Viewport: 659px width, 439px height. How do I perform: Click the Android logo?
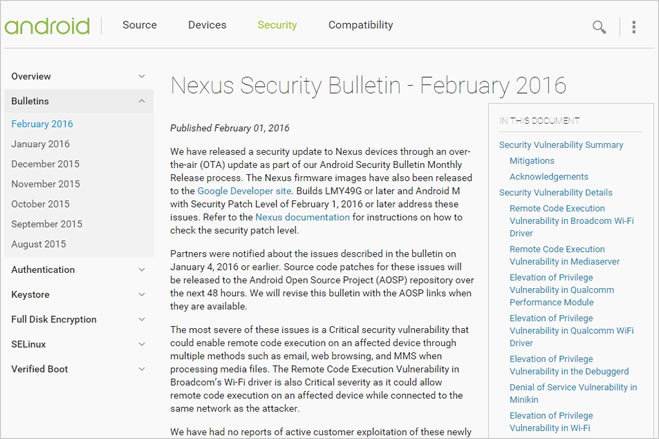pos(47,26)
